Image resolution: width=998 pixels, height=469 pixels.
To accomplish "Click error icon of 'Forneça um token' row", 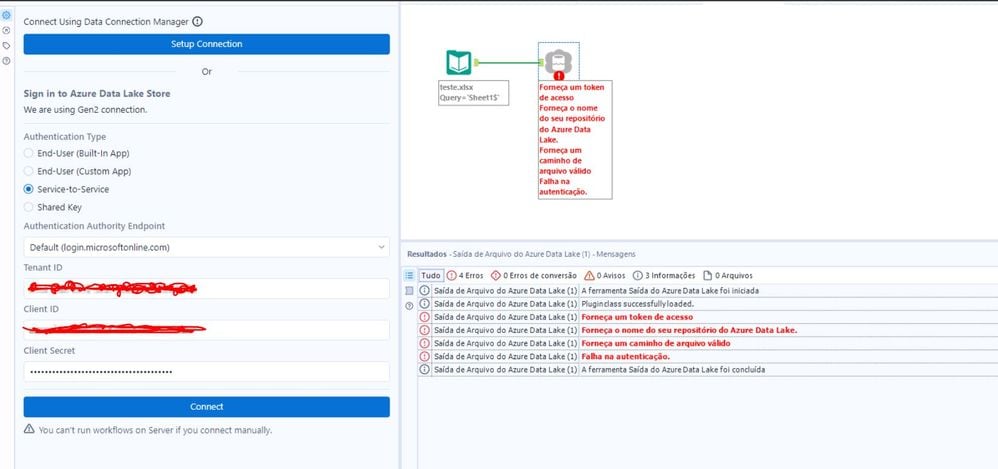I will pos(425,317).
